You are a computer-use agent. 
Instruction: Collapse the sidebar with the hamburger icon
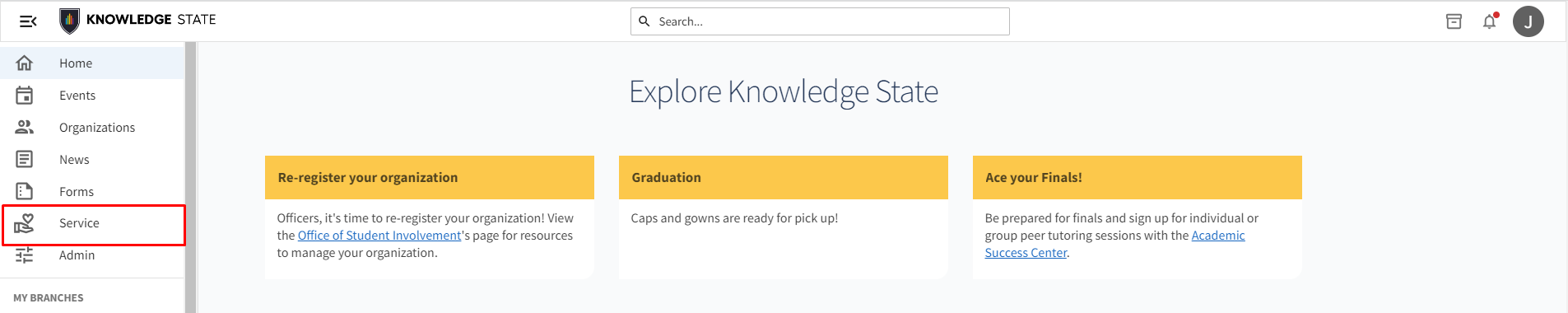pos(28,21)
